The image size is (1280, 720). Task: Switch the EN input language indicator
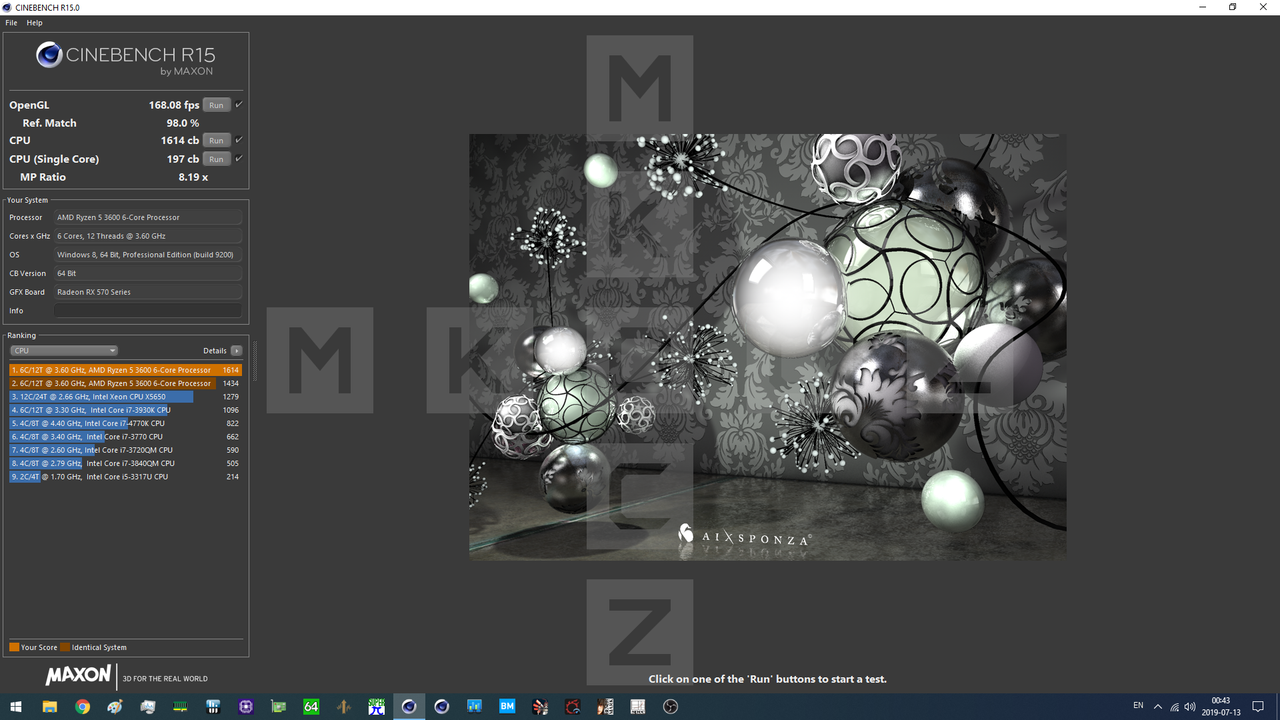point(1138,706)
